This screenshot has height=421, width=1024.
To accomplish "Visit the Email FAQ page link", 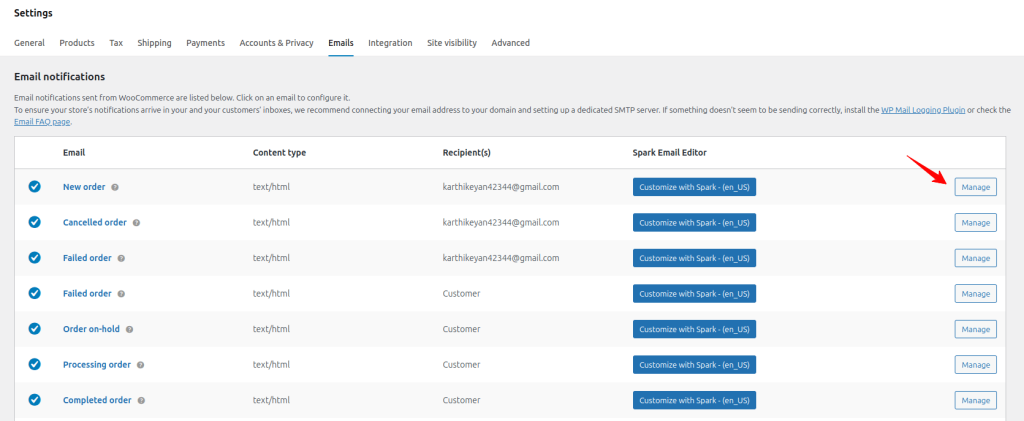I will pos(42,121).
